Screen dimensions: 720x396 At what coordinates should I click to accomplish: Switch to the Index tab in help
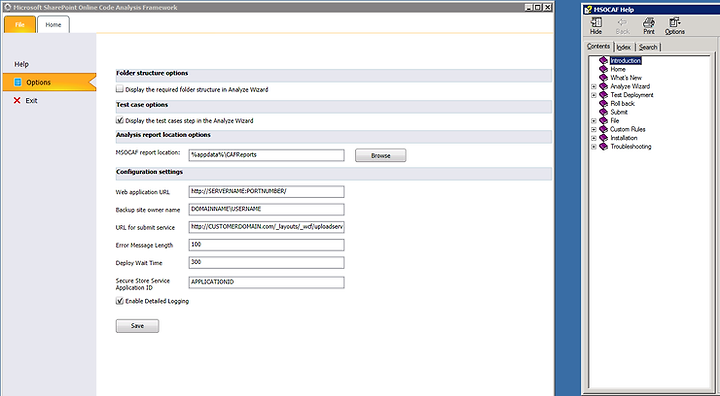624,47
